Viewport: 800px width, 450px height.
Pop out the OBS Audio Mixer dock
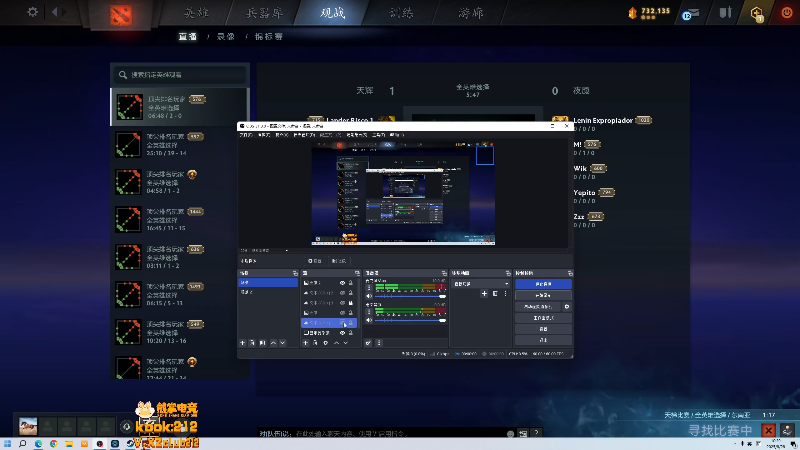[x=444, y=273]
